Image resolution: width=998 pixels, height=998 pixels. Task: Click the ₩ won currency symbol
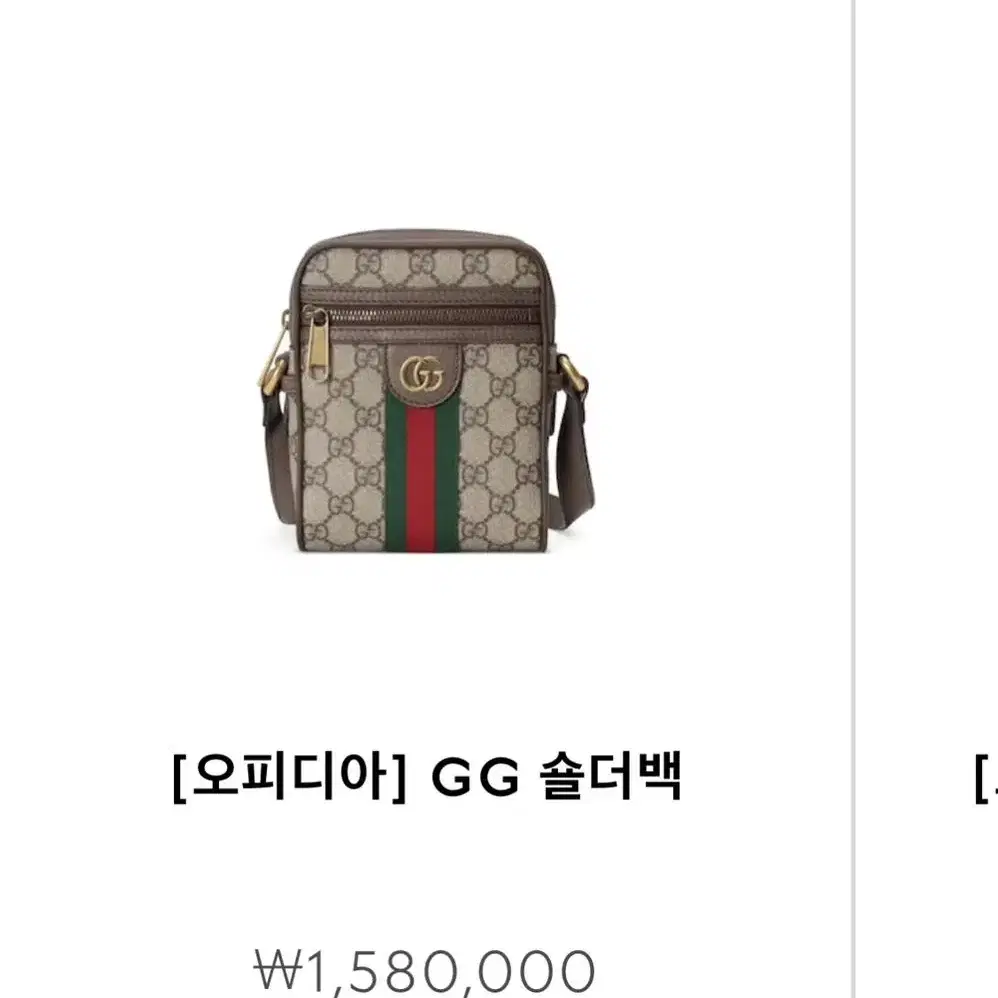278,970
